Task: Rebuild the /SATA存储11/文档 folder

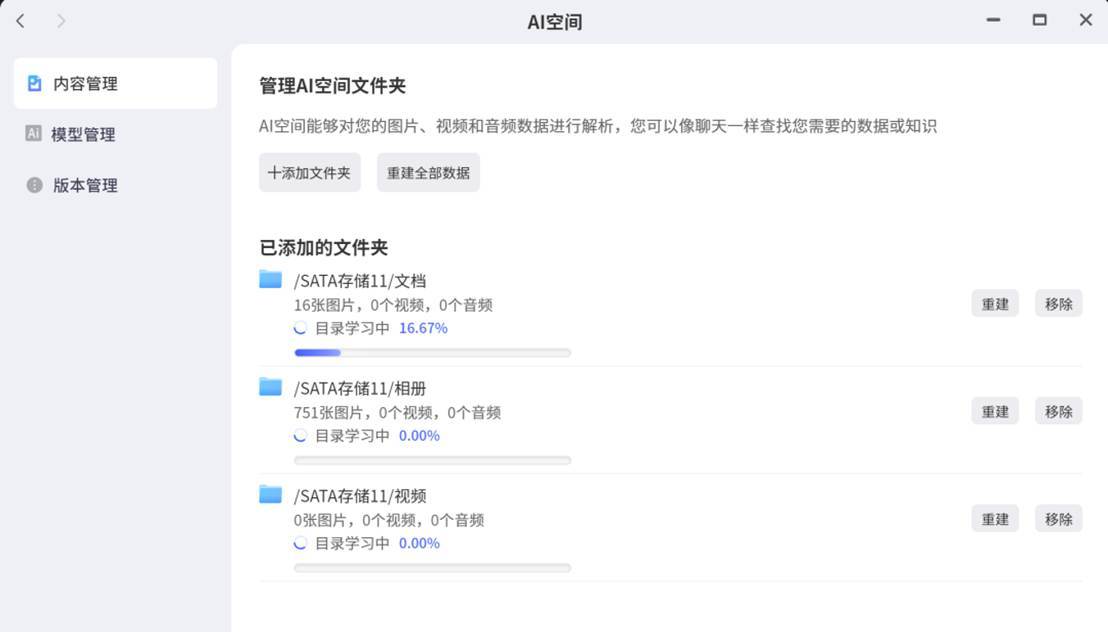Action: [x=995, y=304]
